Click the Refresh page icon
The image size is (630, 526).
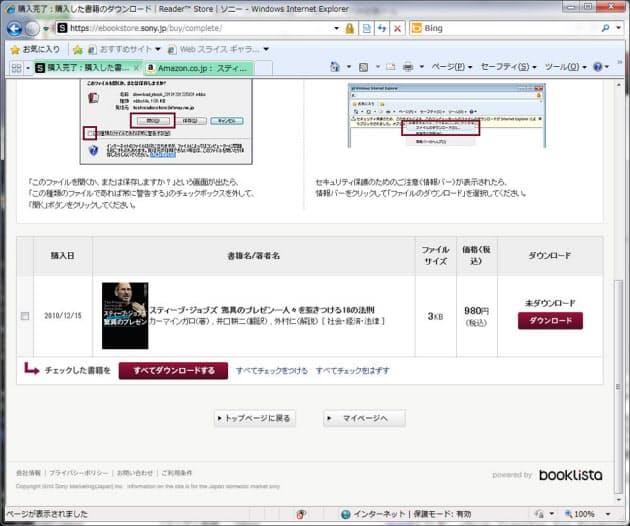point(381,29)
